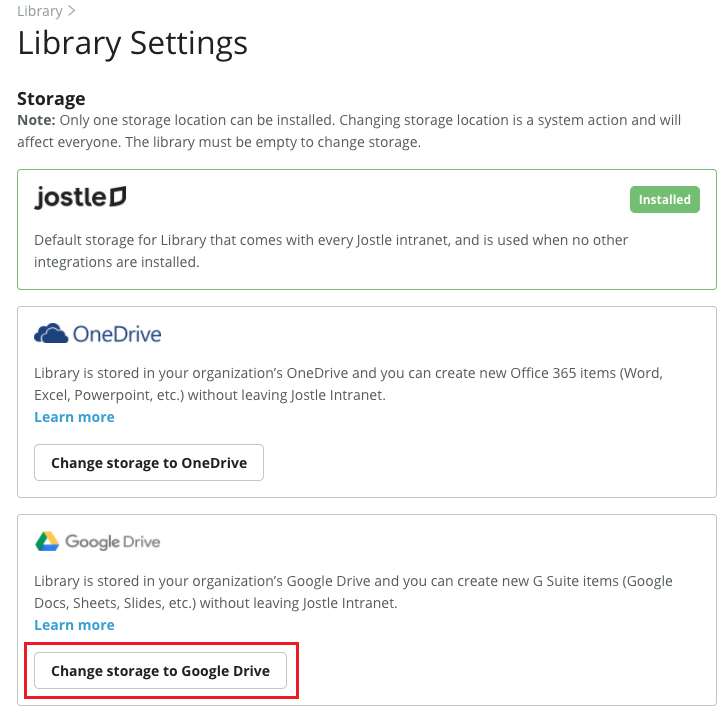
Task: Click the OneDrive Office 365 description paragraph
Action: click(x=349, y=384)
